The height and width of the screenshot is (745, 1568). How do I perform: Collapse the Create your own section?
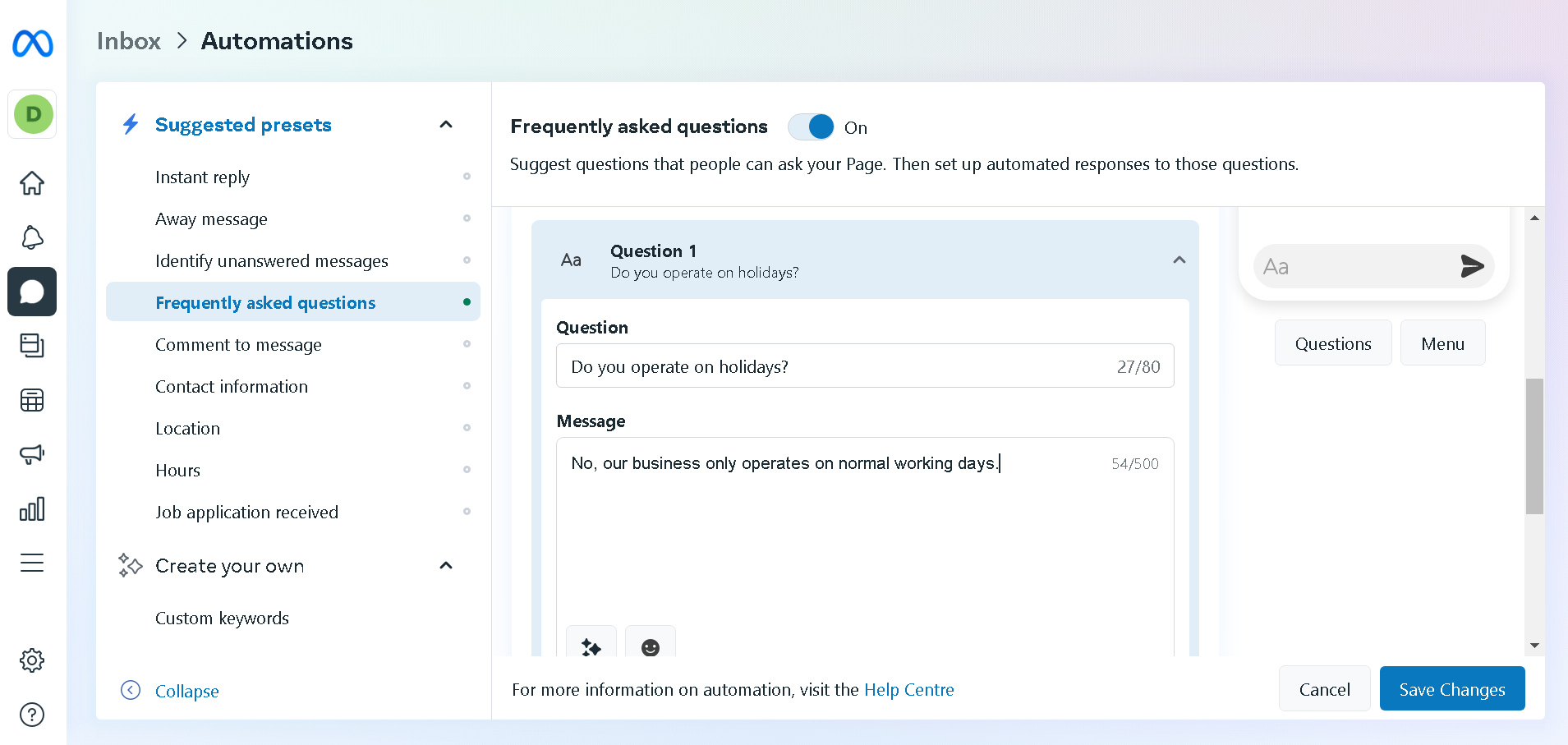tap(446, 566)
